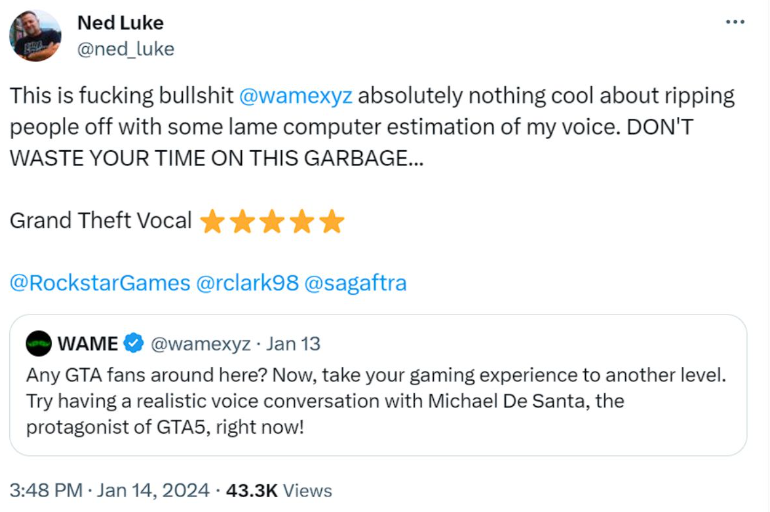770x512 pixels.
Task: Click the WAME avatar icon in quoted tweet
Action: coord(38,344)
